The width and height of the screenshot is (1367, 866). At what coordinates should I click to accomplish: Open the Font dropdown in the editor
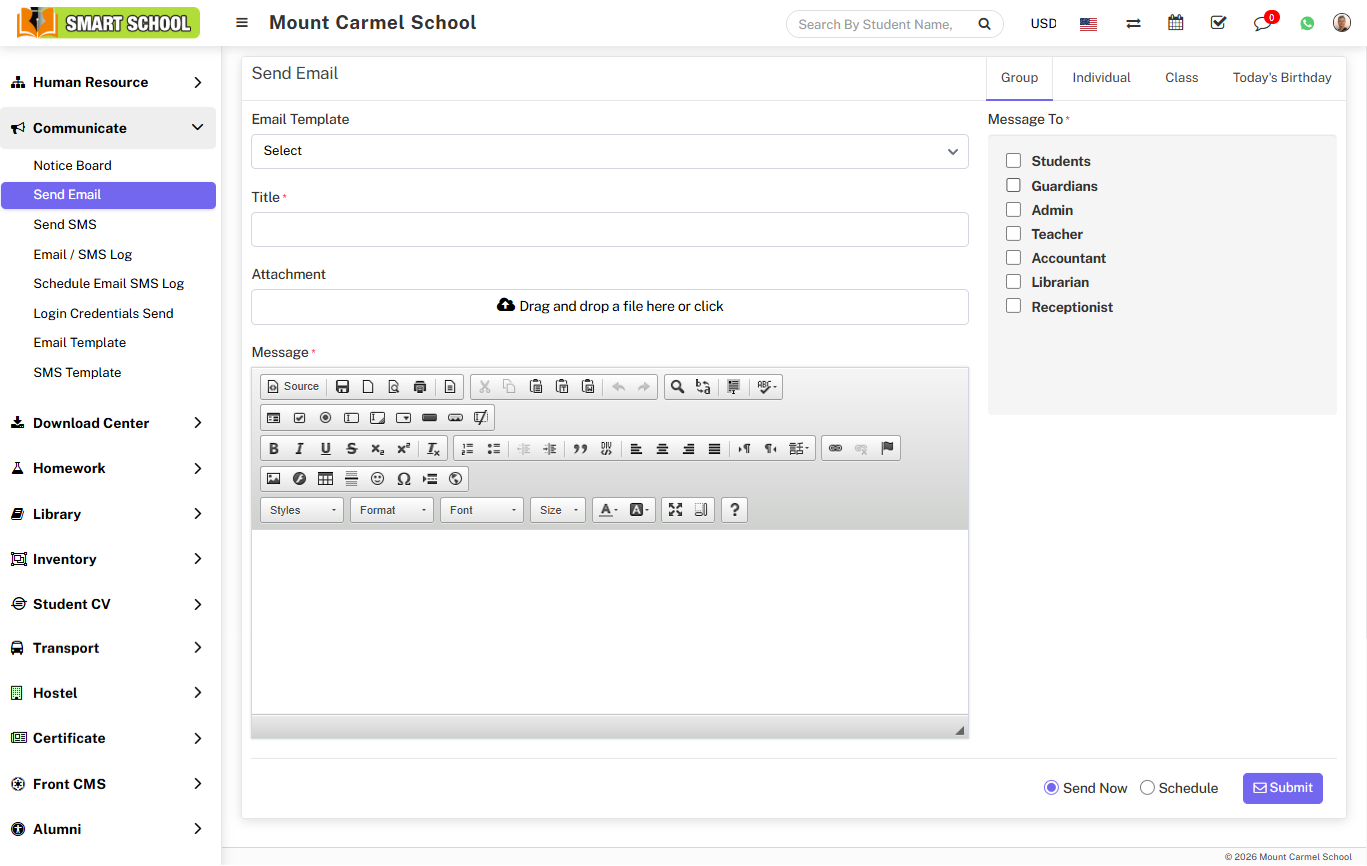pos(482,510)
